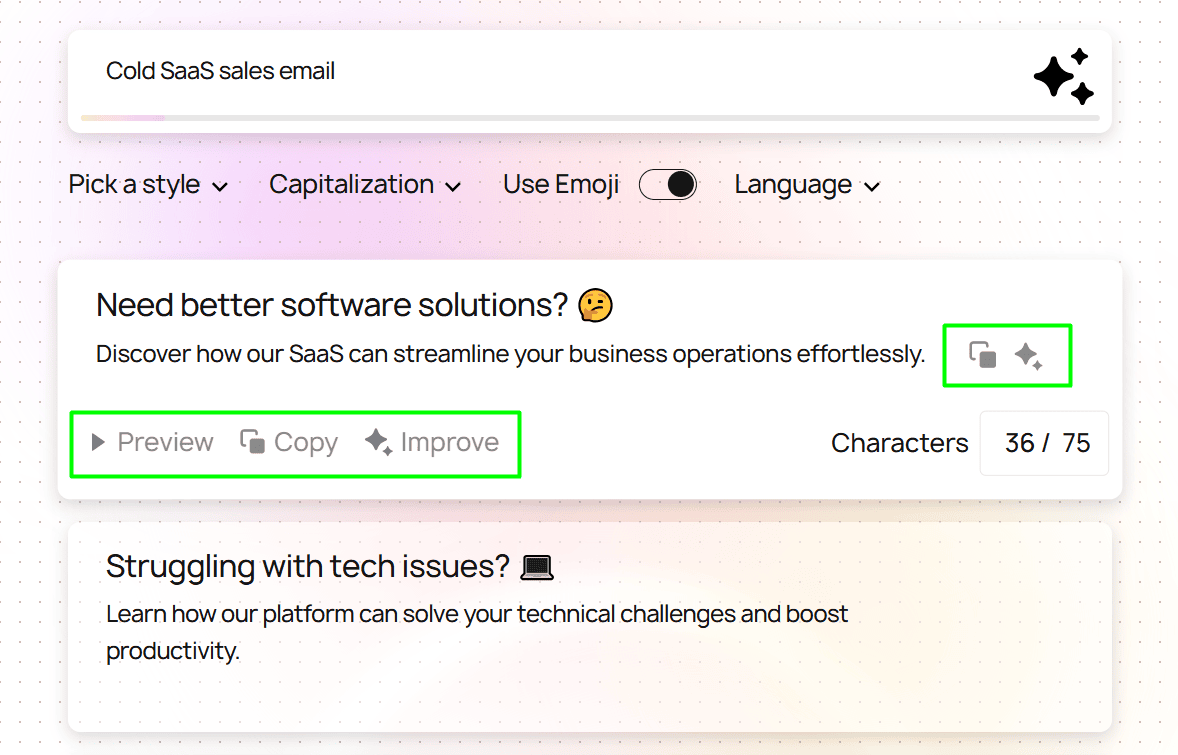Screen dimensions: 1178x755
Task: Expand the Capitalization menu
Action: point(364,184)
